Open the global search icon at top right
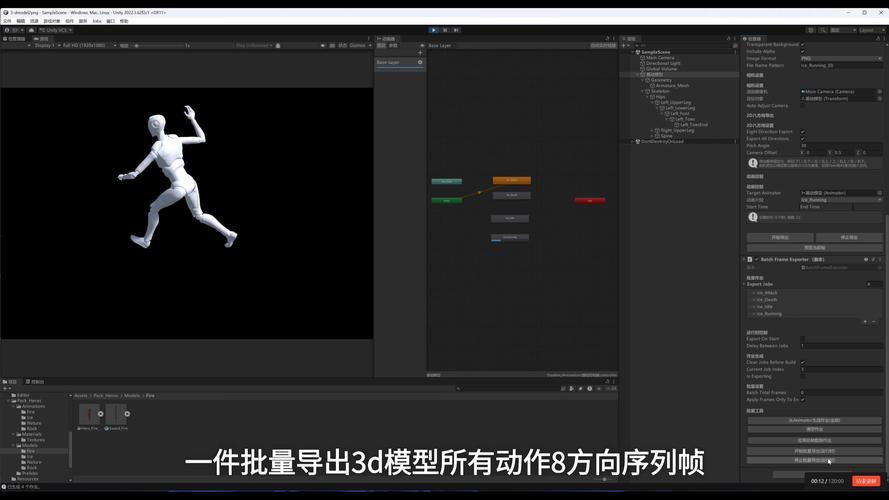 (822, 30)
